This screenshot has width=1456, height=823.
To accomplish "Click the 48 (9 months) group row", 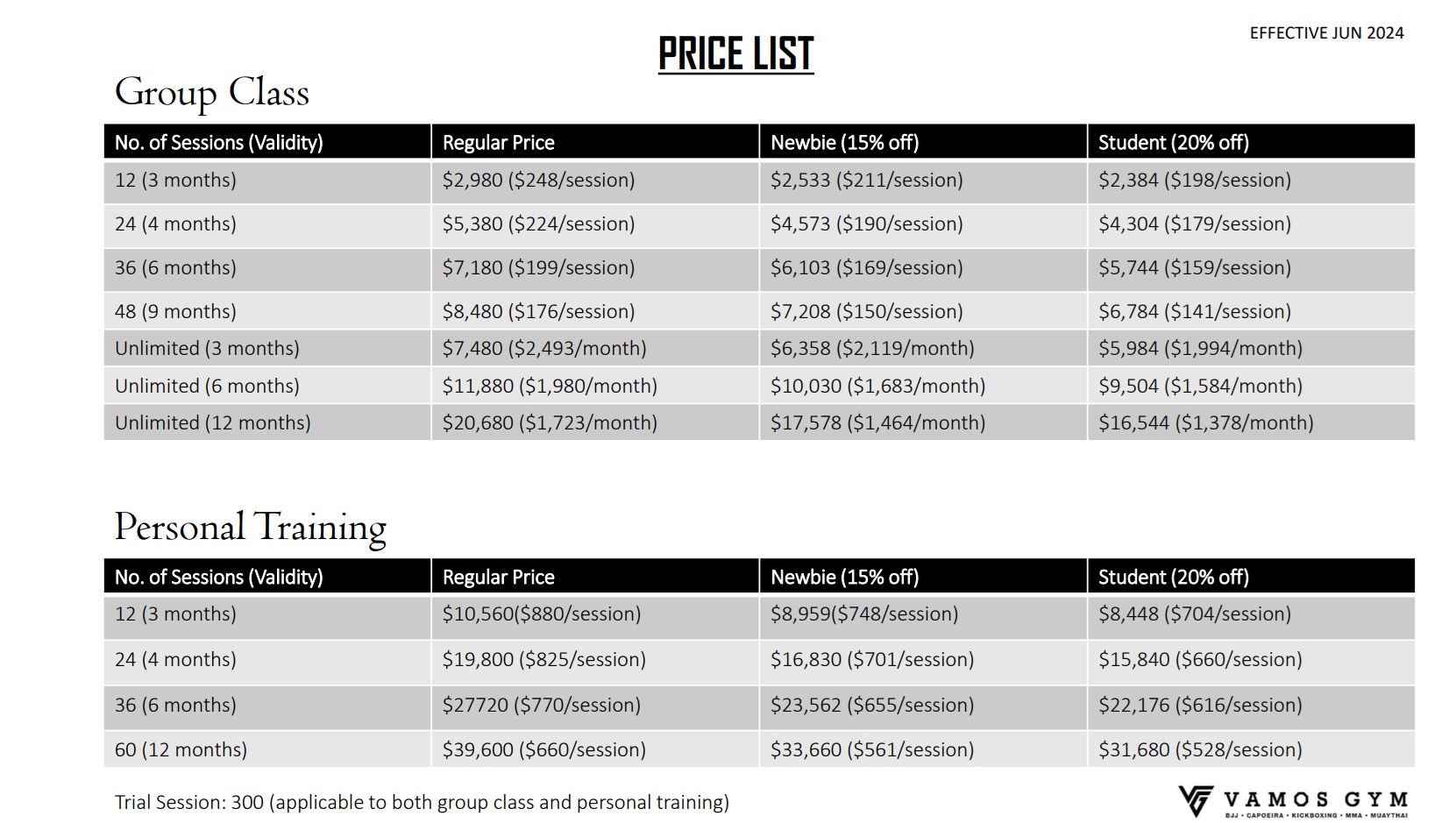I will click(759, 311).
